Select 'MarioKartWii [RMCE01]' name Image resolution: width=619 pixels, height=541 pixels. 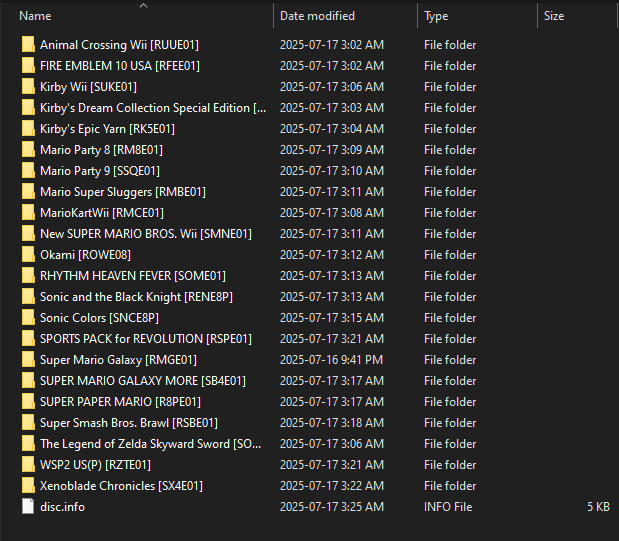click(101, 212)
